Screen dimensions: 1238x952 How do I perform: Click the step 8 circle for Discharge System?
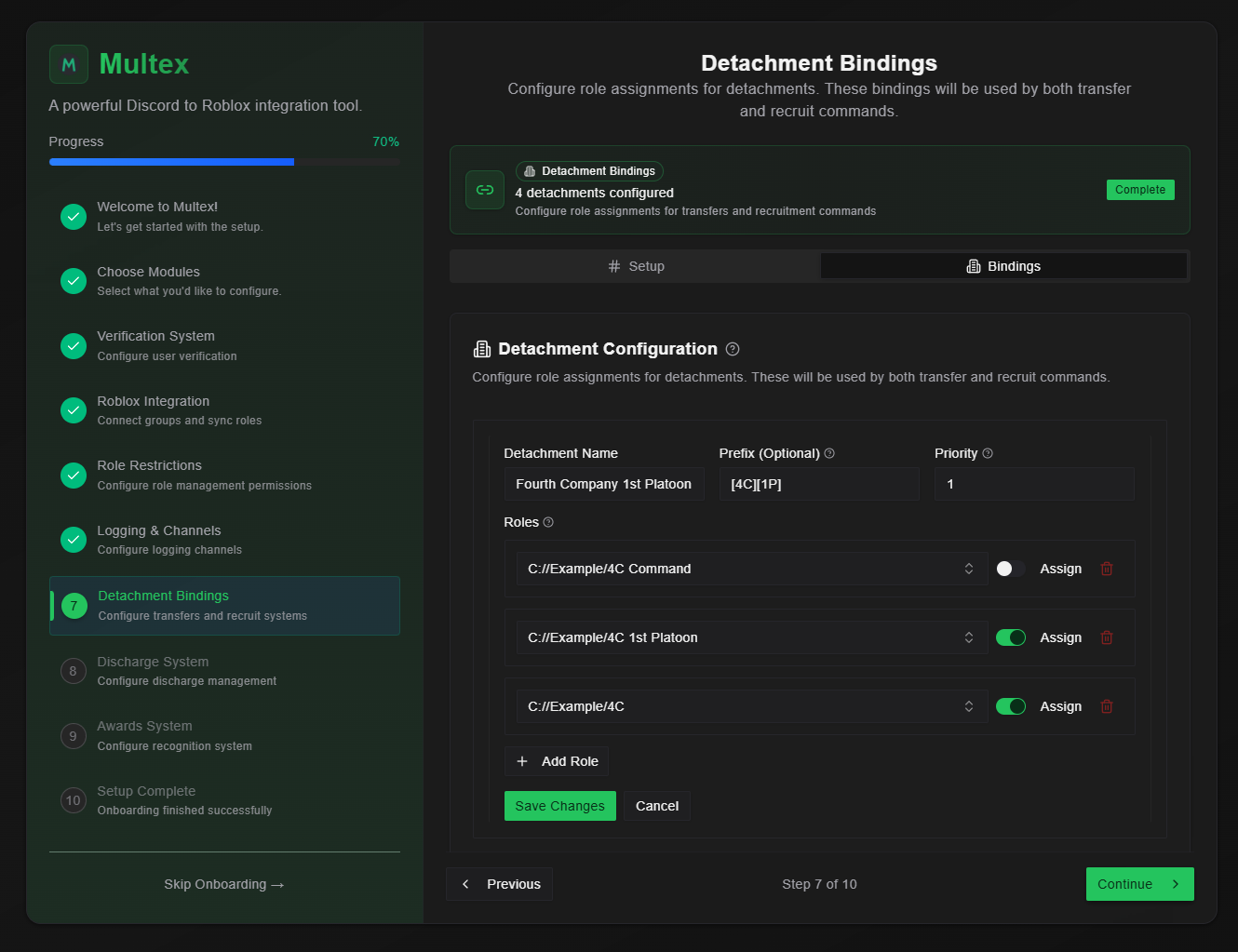pyautogui.click(x=74, y=671)
